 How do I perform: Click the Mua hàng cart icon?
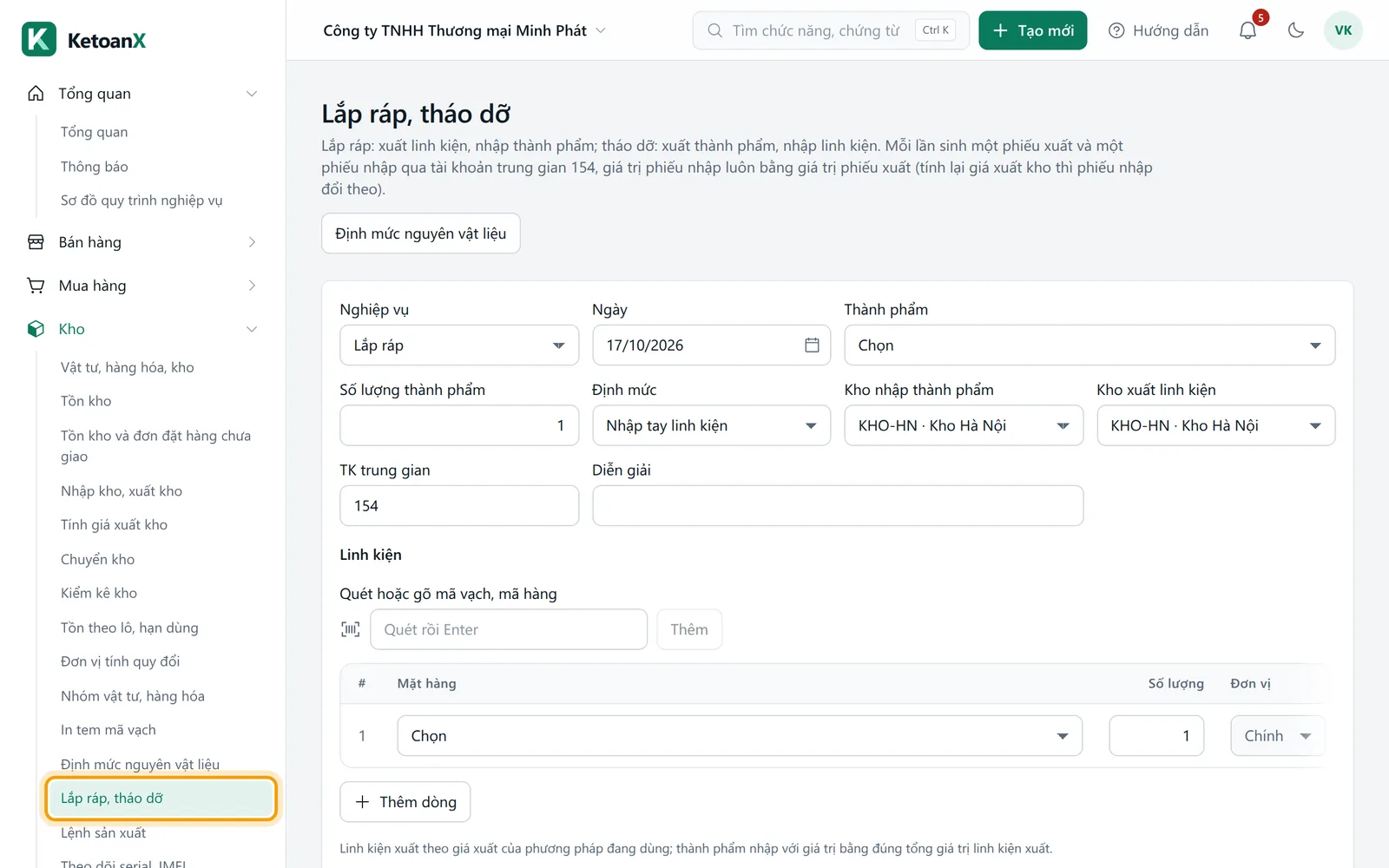click(36, 286)
